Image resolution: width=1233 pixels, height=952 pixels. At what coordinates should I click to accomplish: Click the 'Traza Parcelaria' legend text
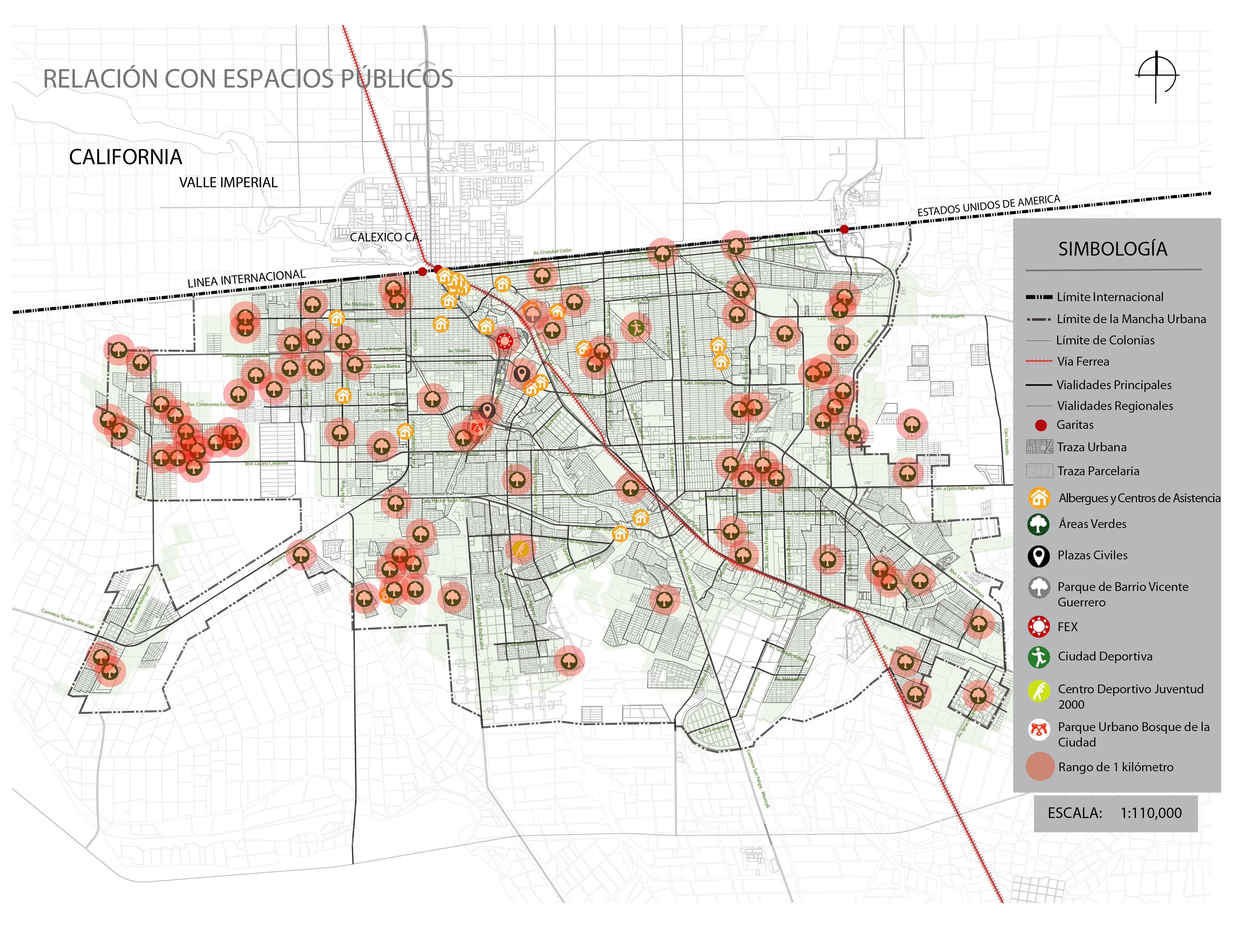pos(1098,471)
